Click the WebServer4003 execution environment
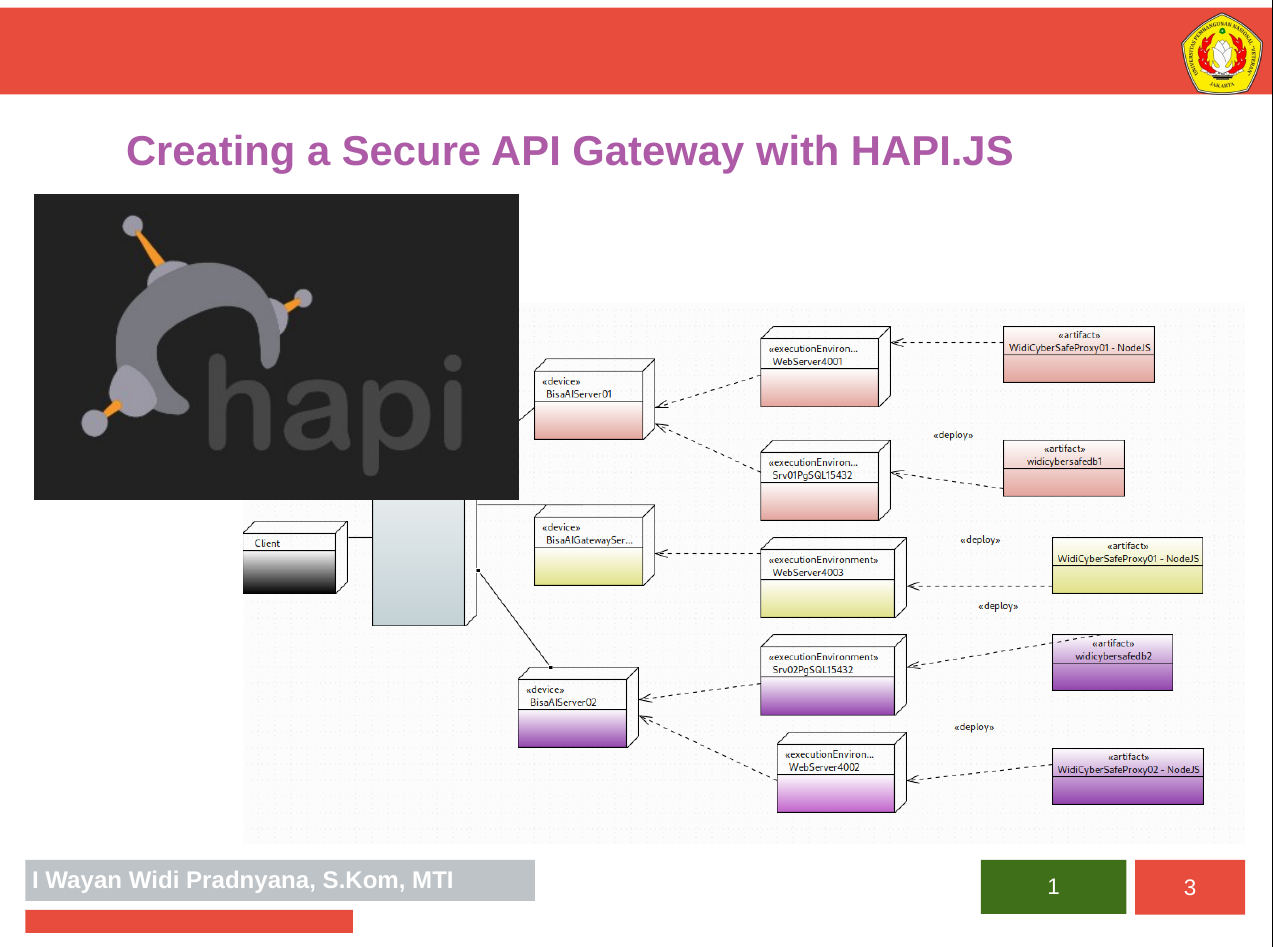The width and height of the screenshot is (1273, 947). (833, 578)
